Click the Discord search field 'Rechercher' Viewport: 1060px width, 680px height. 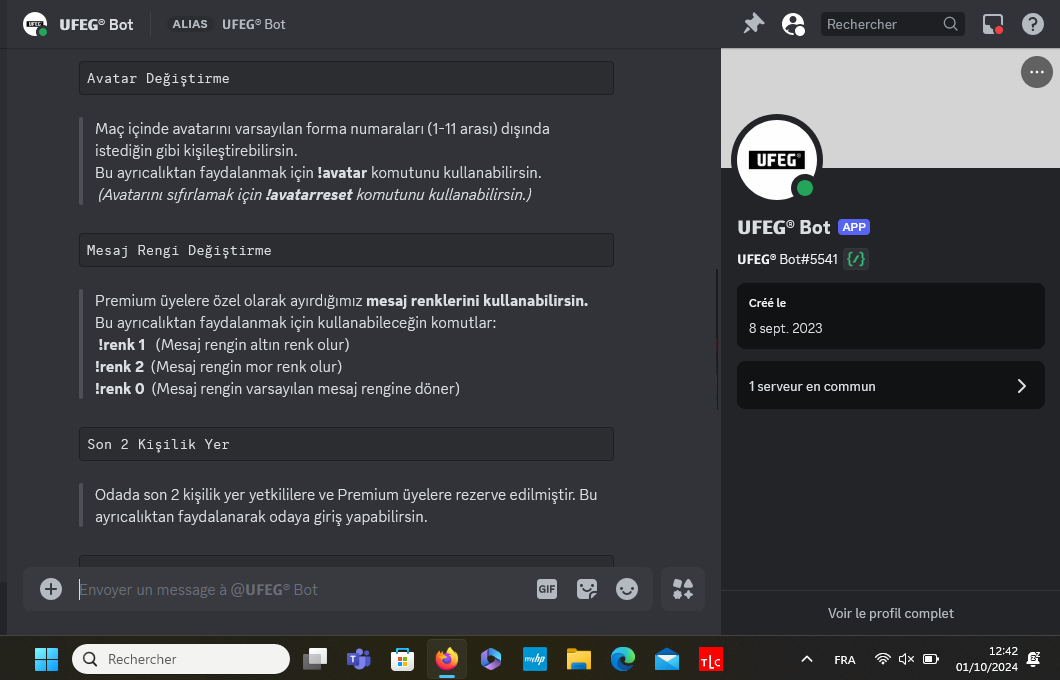point(880,24)
